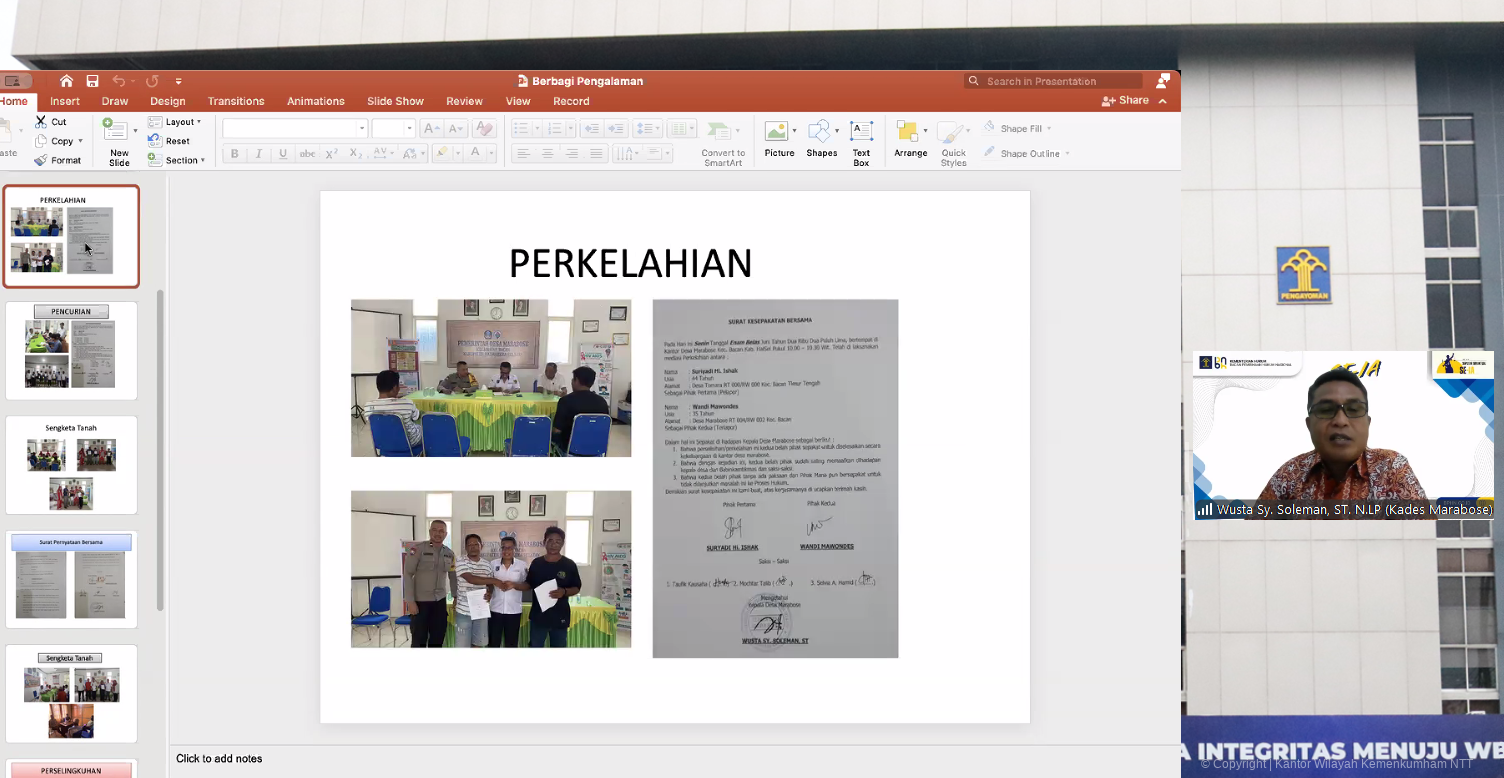Click the Cut scissors icon

pyautogui.click(x=42, y=122)
